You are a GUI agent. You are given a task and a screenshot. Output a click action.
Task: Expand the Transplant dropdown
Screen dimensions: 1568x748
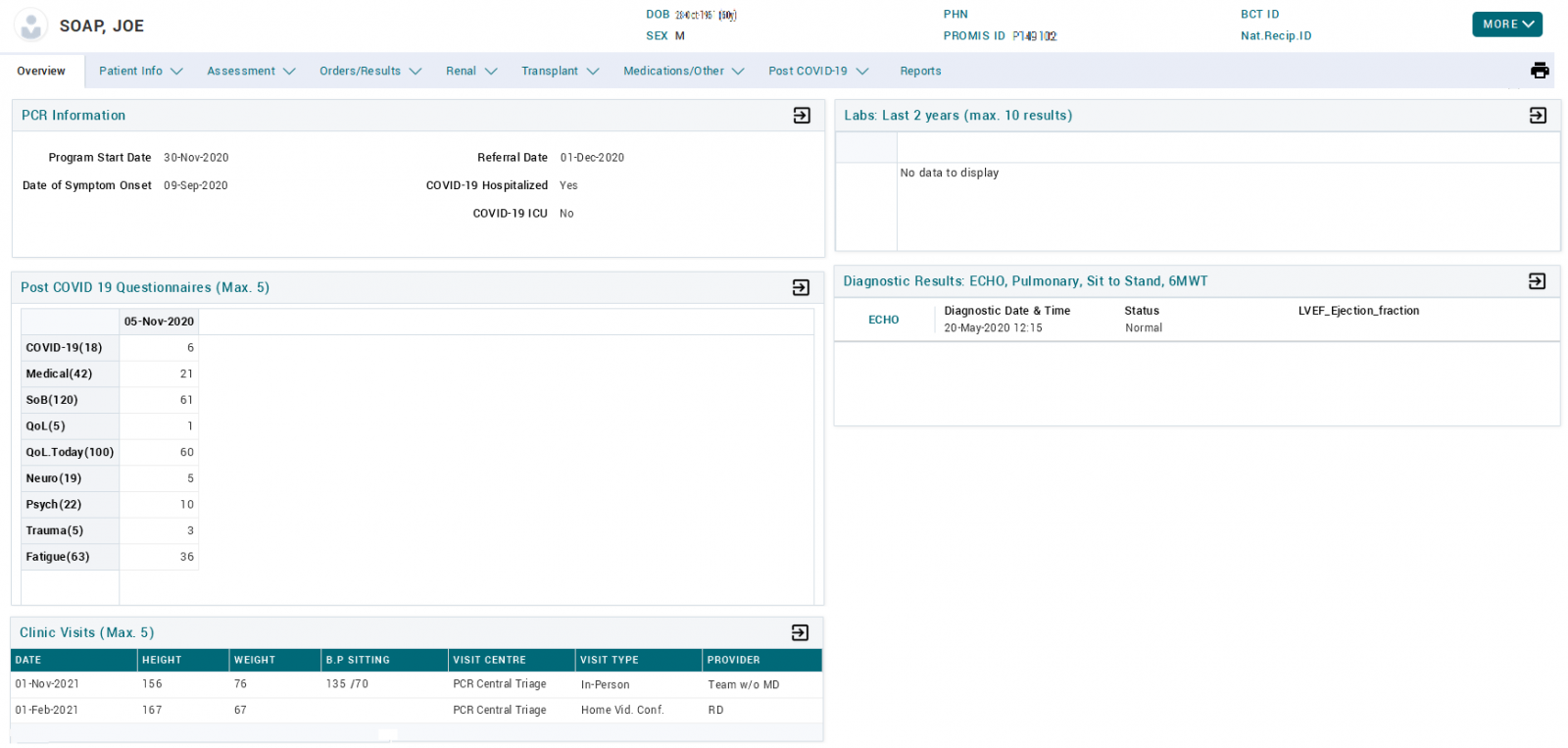click(559, 72)
